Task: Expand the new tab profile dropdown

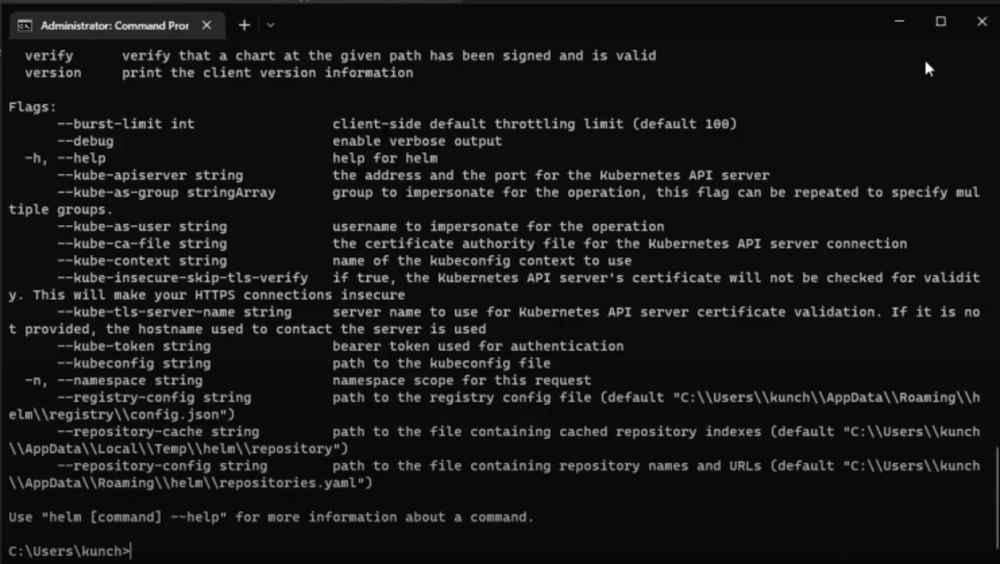Action: (x=270, y=24)
